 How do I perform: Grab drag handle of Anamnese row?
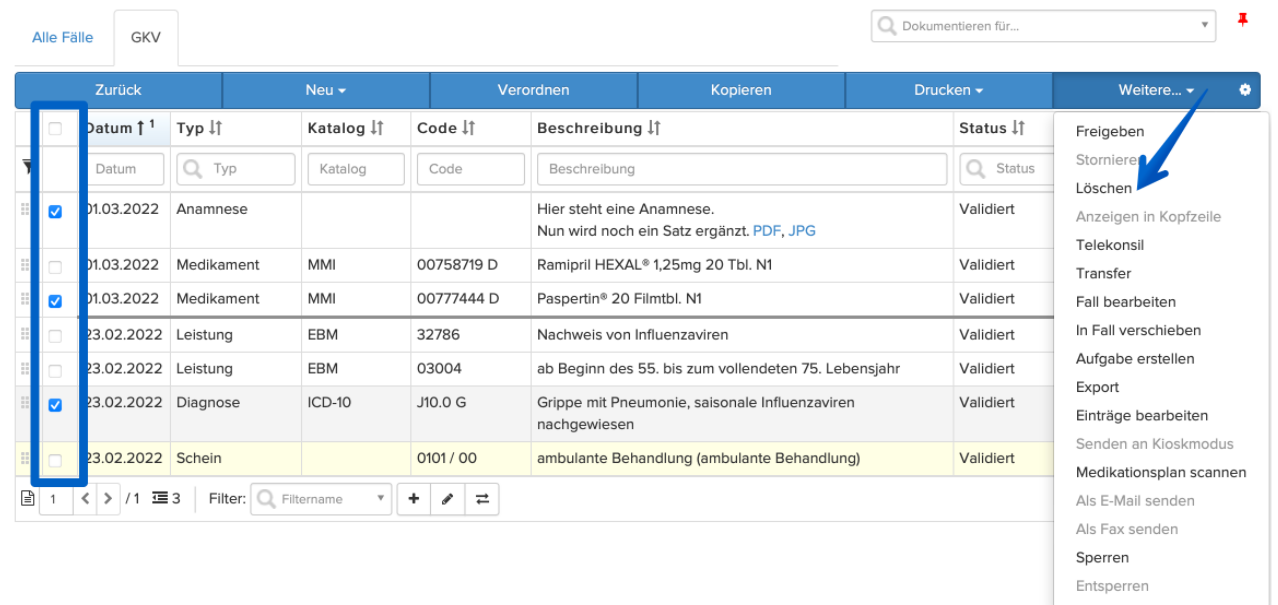(25, 209)
